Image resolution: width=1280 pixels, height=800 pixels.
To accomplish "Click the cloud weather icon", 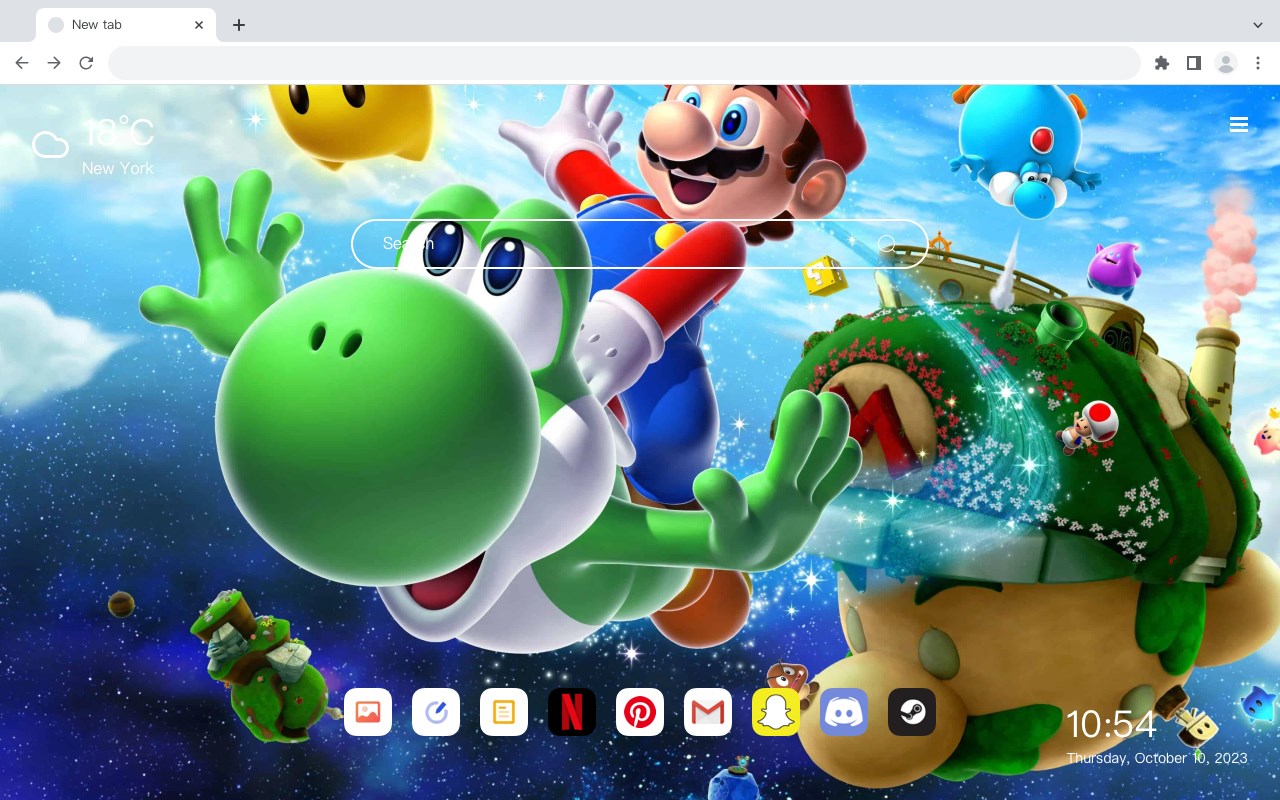I will (50, 145).
